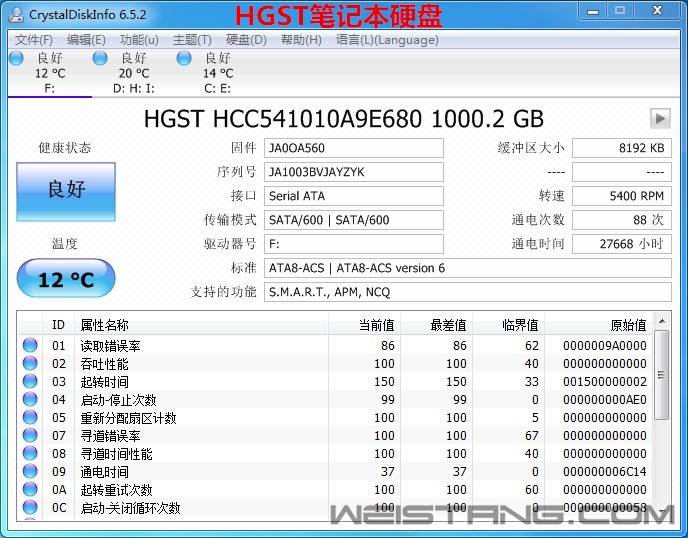688x538 pixels.
Task: Click the 原始值 column header
Action: [x=628, y=325]
